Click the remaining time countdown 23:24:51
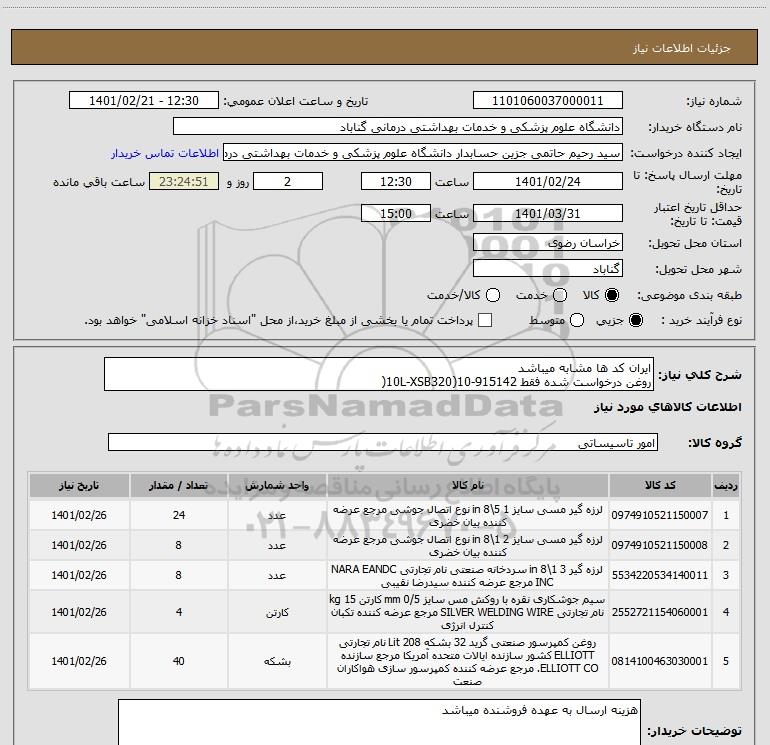 (184, 181)
